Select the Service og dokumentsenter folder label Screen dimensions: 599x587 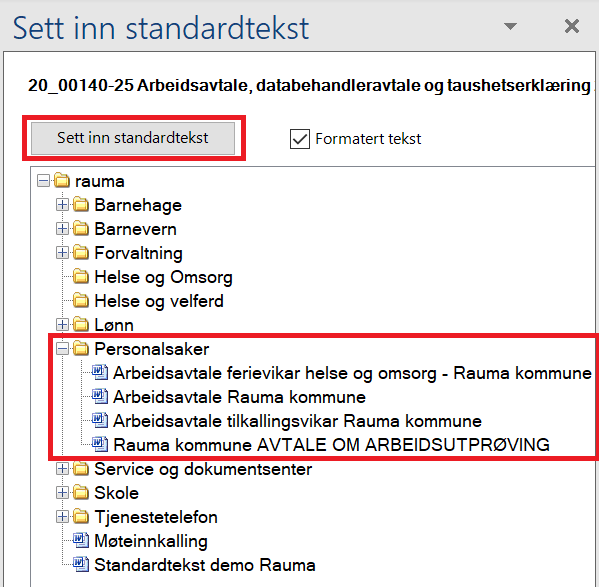[x=203, y=469]
